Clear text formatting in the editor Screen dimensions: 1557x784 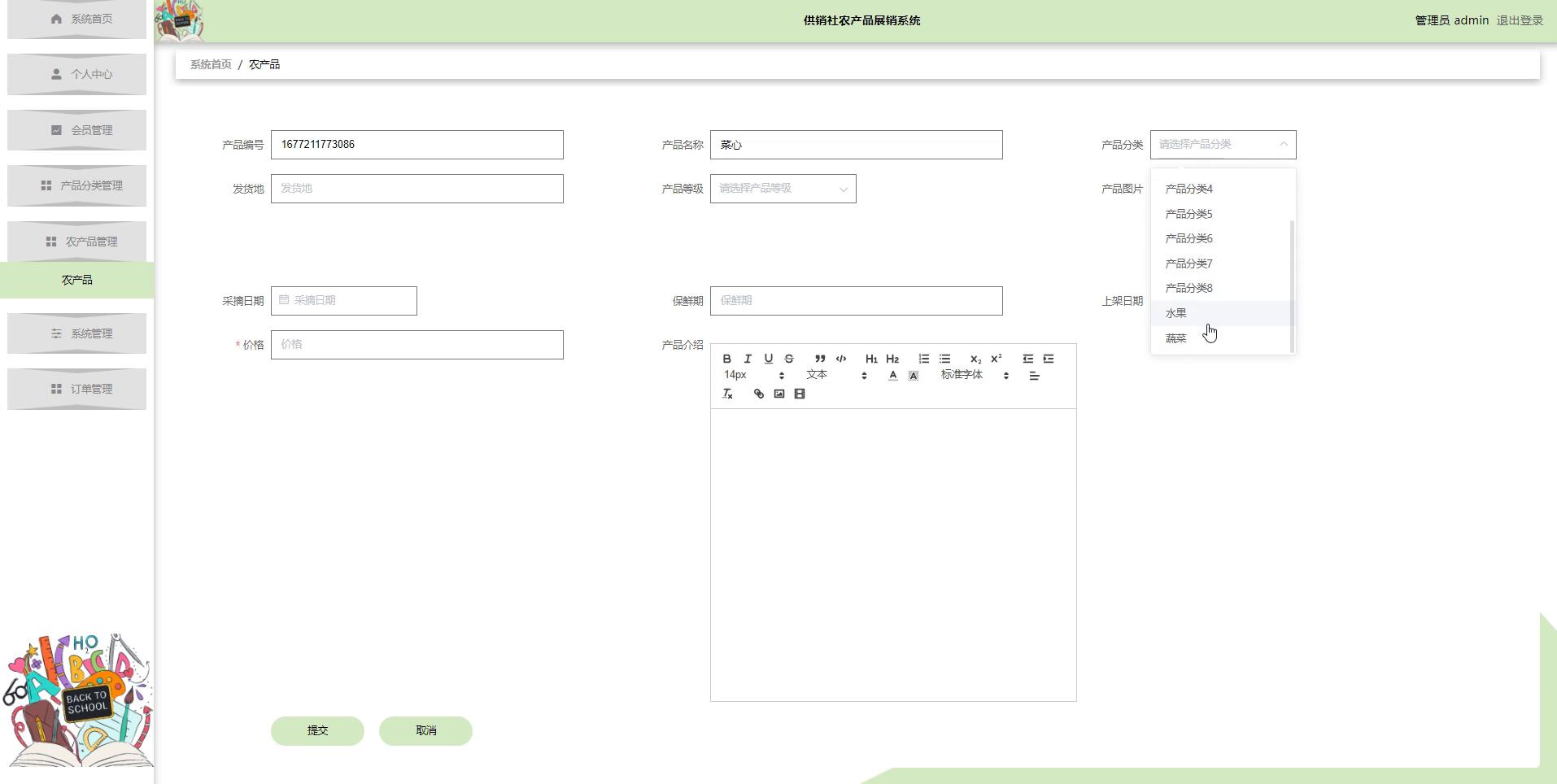pos(728,394)
